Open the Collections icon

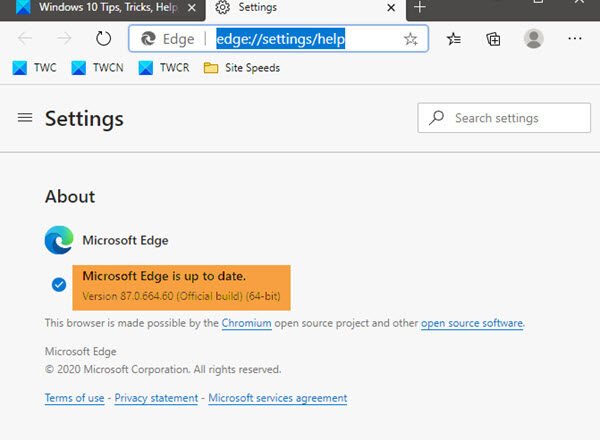[x=493, y=39]
